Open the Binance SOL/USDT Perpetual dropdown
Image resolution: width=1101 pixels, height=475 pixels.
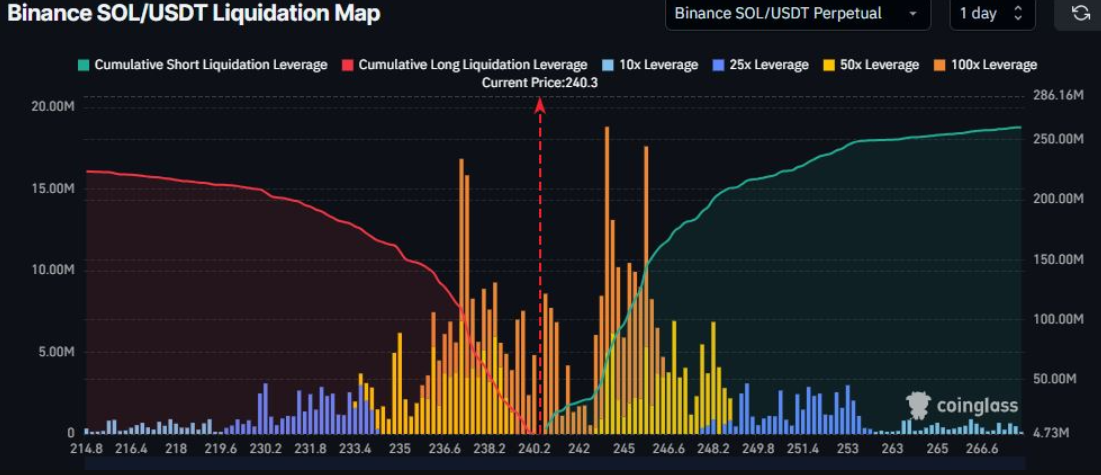[x=795, y=13]
